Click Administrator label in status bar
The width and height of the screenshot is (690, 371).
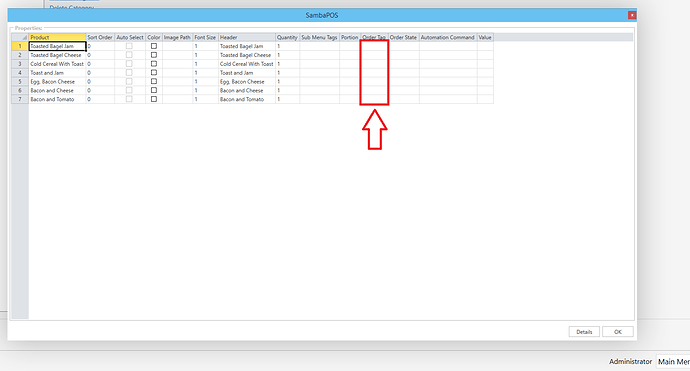click(x=630, y=361)
